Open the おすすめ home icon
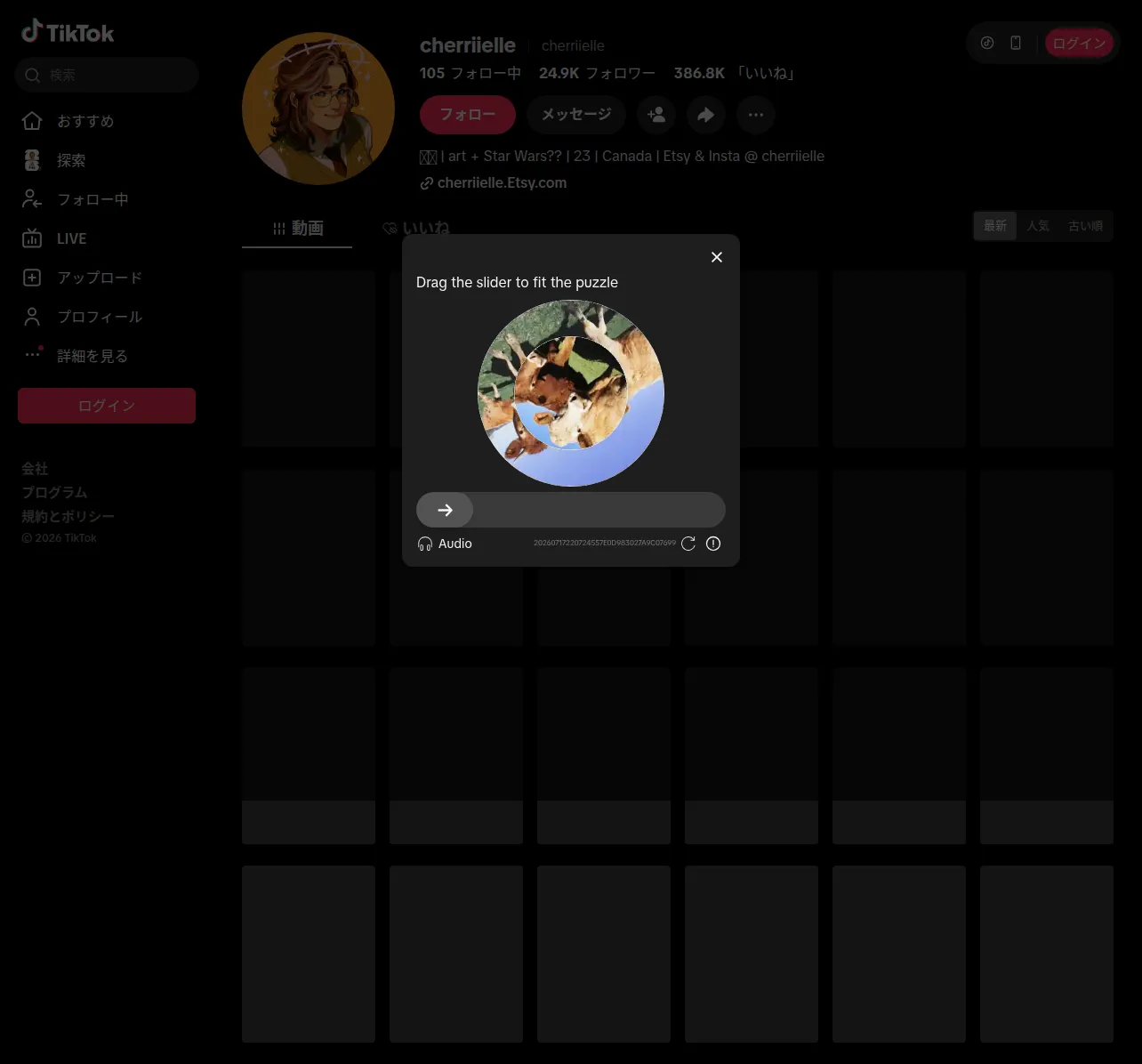Viewport: 1142px width, 1064px height. click(x=32, y=121)
